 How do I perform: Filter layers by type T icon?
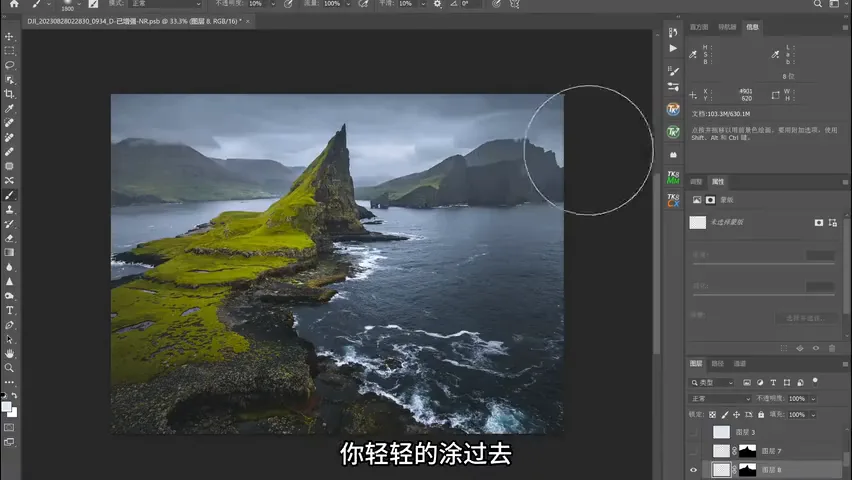[x=773, y=383]
